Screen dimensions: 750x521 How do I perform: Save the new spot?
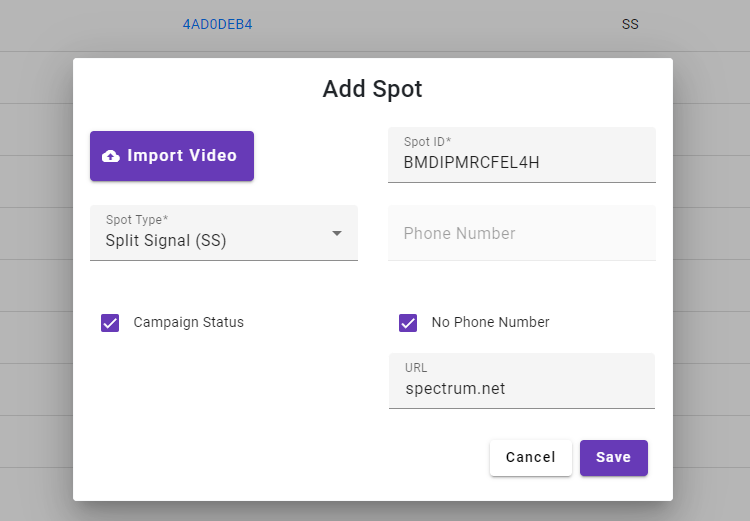coord(614,457)
